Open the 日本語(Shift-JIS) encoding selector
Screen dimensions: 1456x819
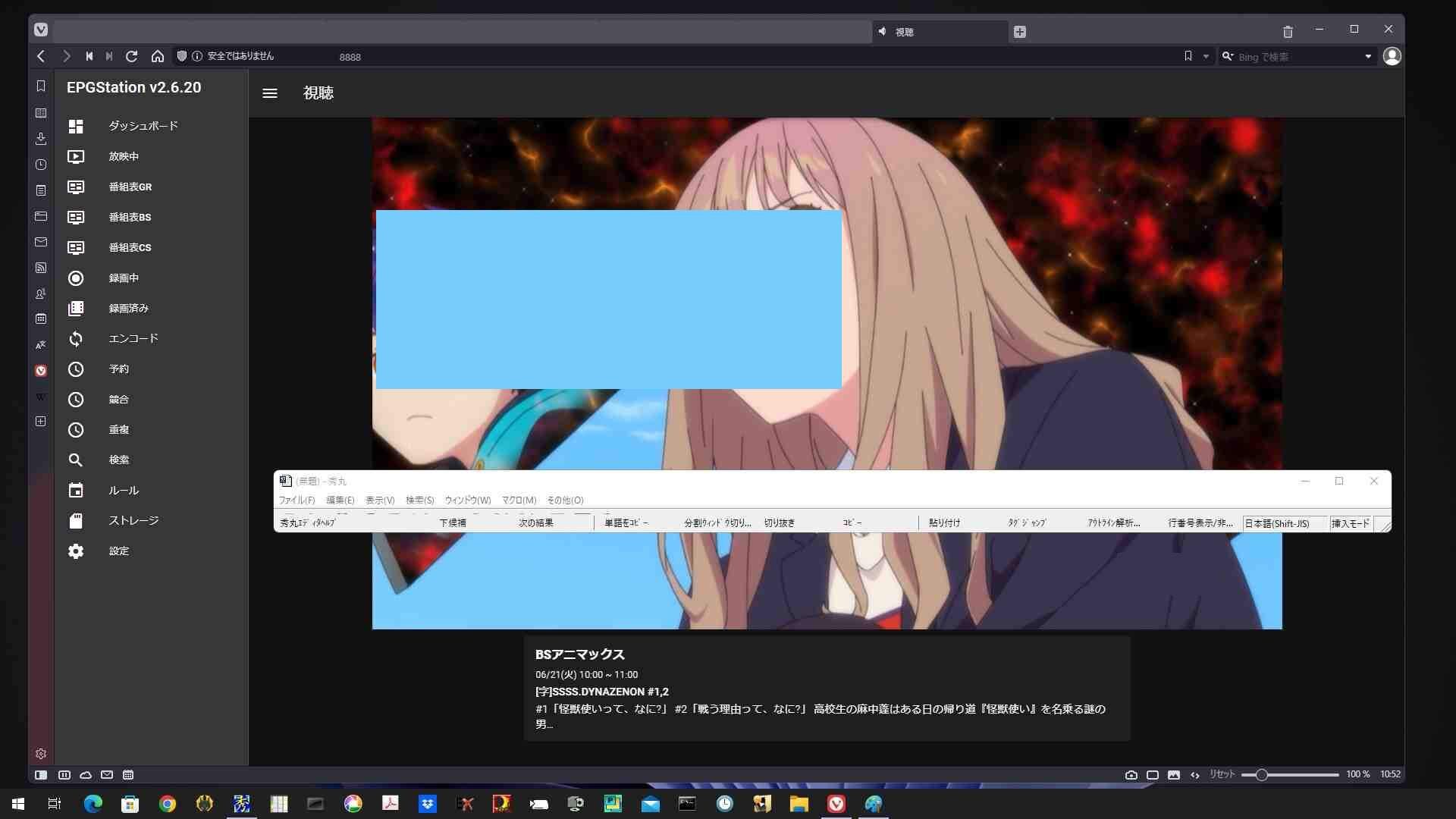pos(1277,523)
